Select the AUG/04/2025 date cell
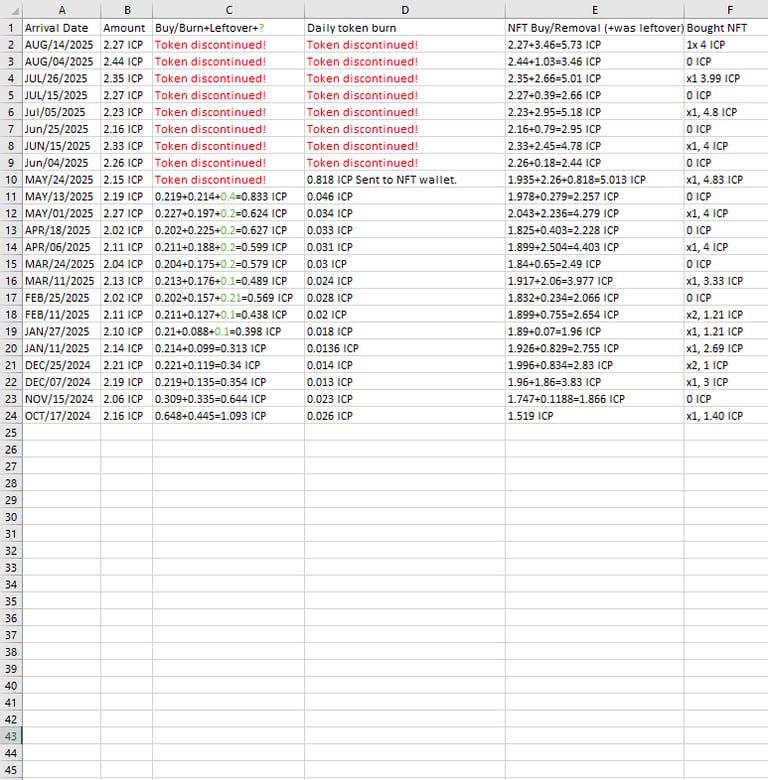Screen dimensions: 768x780 (x=62, y=62)
